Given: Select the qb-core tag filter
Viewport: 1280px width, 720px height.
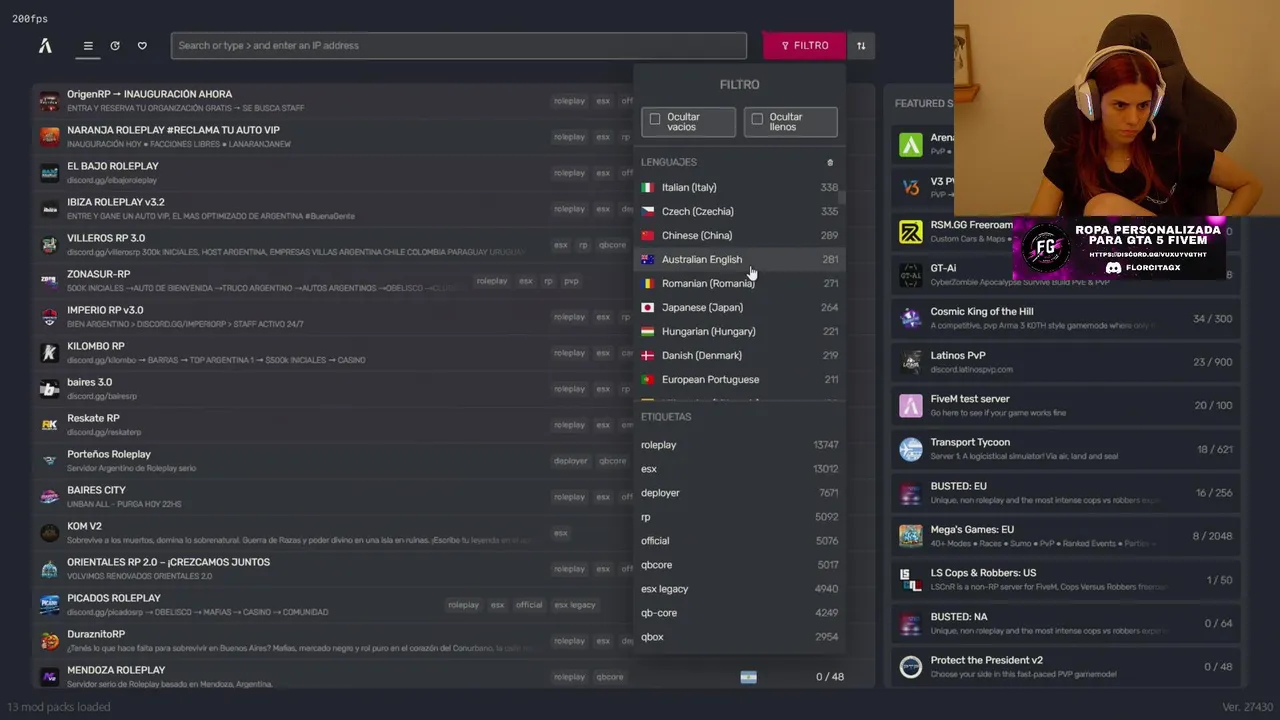Looking at the screenshot, I should pos(740,613).
